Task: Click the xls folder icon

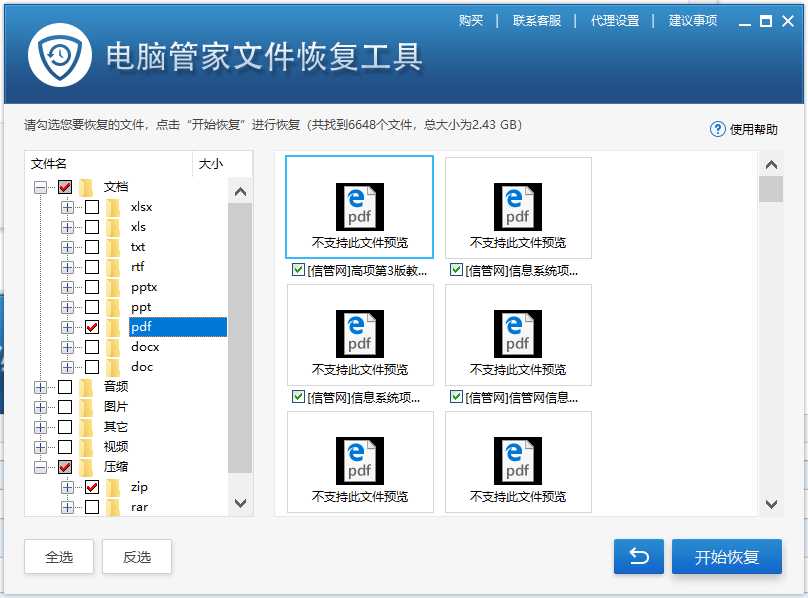Action: pyautogui.click(x=113, y=227)
